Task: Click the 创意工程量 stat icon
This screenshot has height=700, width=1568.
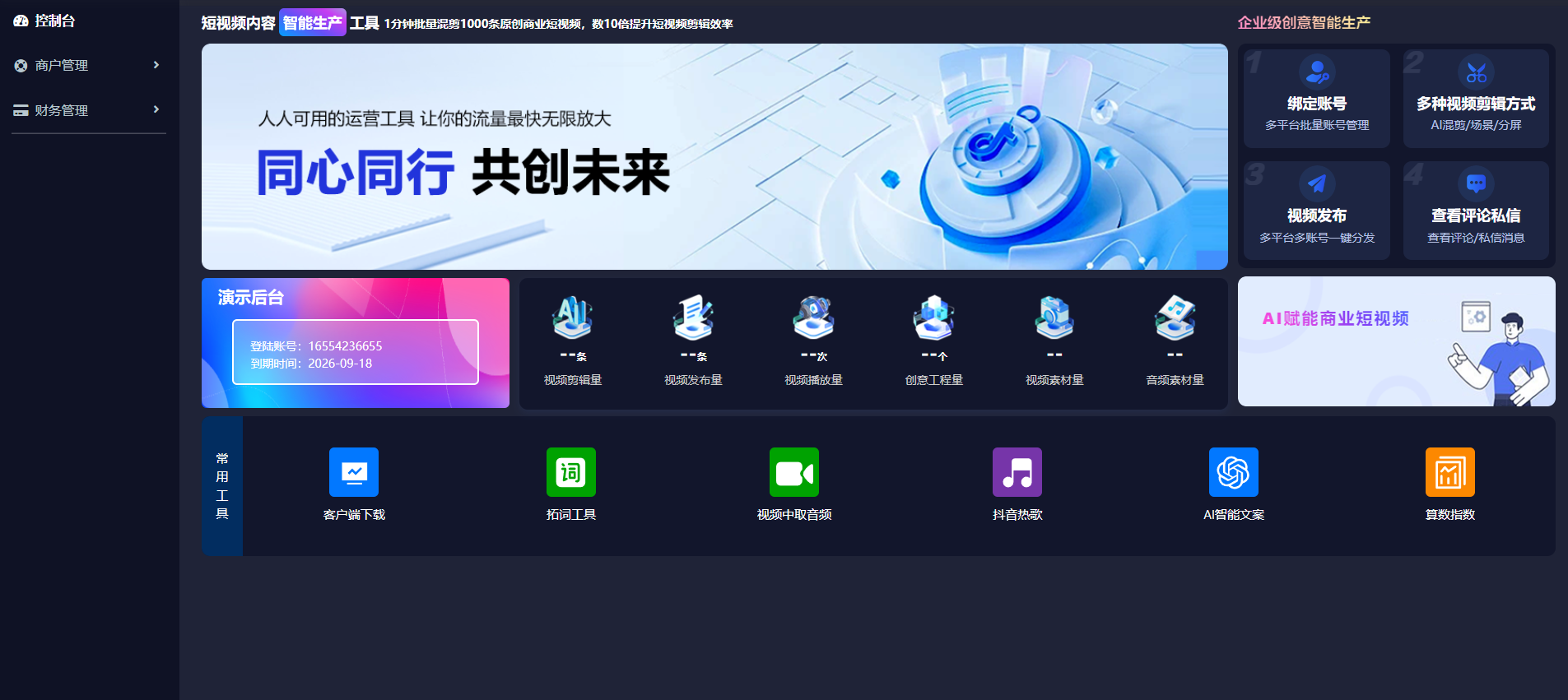Action: pyautogui.click(x=933, y=318)
